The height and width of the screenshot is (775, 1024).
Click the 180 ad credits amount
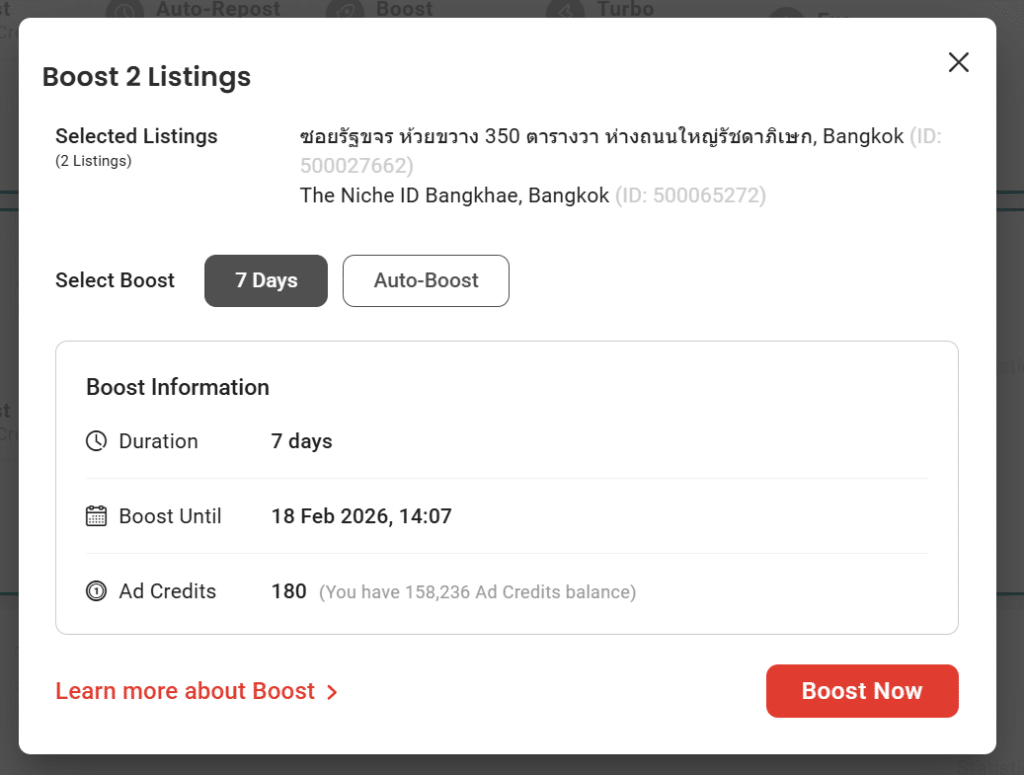pos(288,591)
